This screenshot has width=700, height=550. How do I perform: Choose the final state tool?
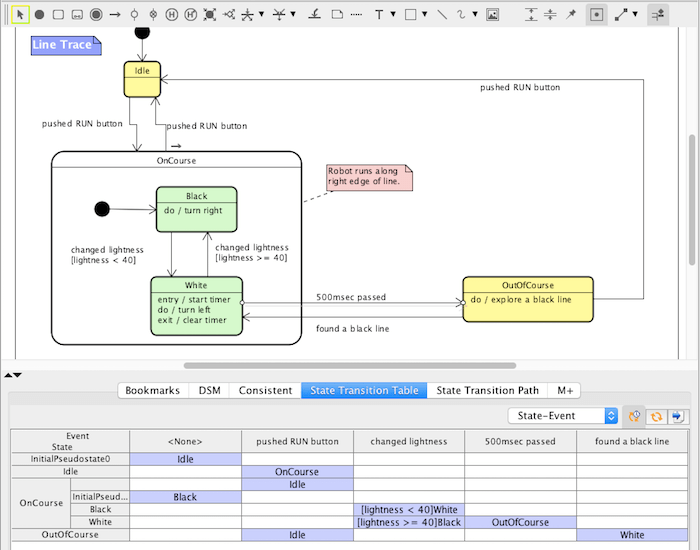point(95,15)
